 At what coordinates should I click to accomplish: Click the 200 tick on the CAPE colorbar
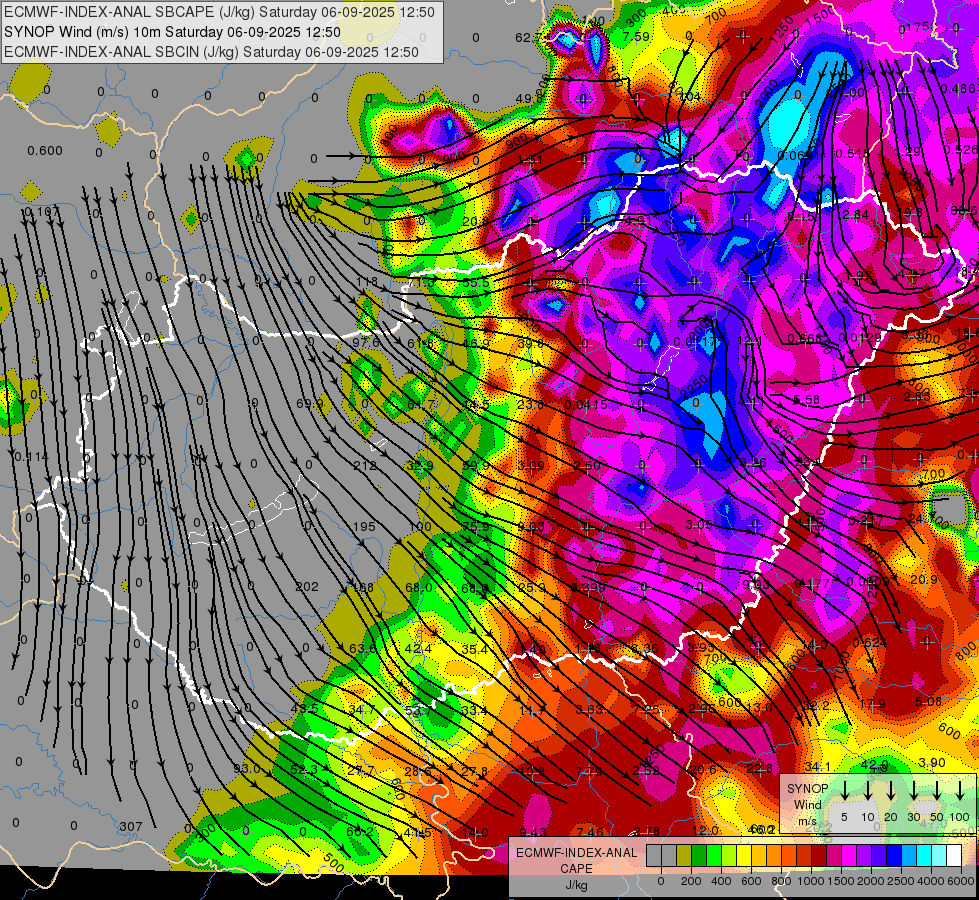(x=691, y=881)
